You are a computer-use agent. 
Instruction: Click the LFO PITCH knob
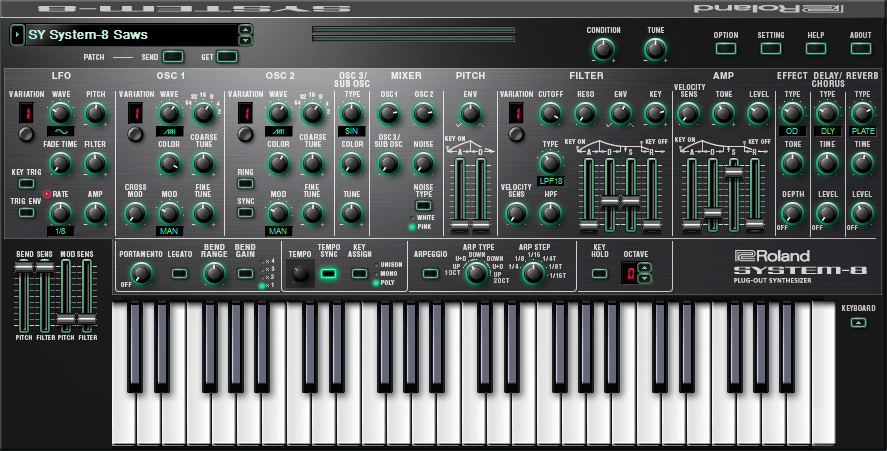[x=95, y=114]
